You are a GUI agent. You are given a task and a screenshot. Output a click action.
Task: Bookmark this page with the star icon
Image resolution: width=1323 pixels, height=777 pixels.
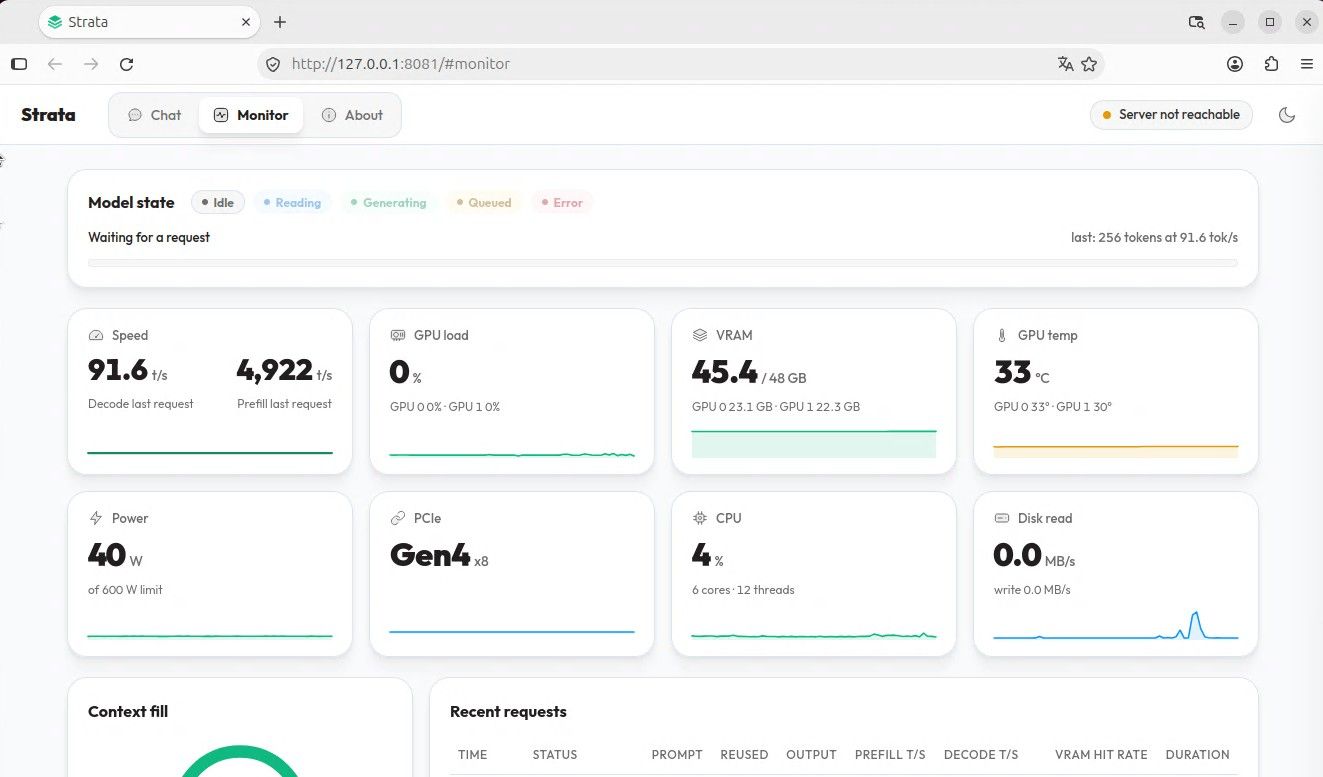point(1089,64)
